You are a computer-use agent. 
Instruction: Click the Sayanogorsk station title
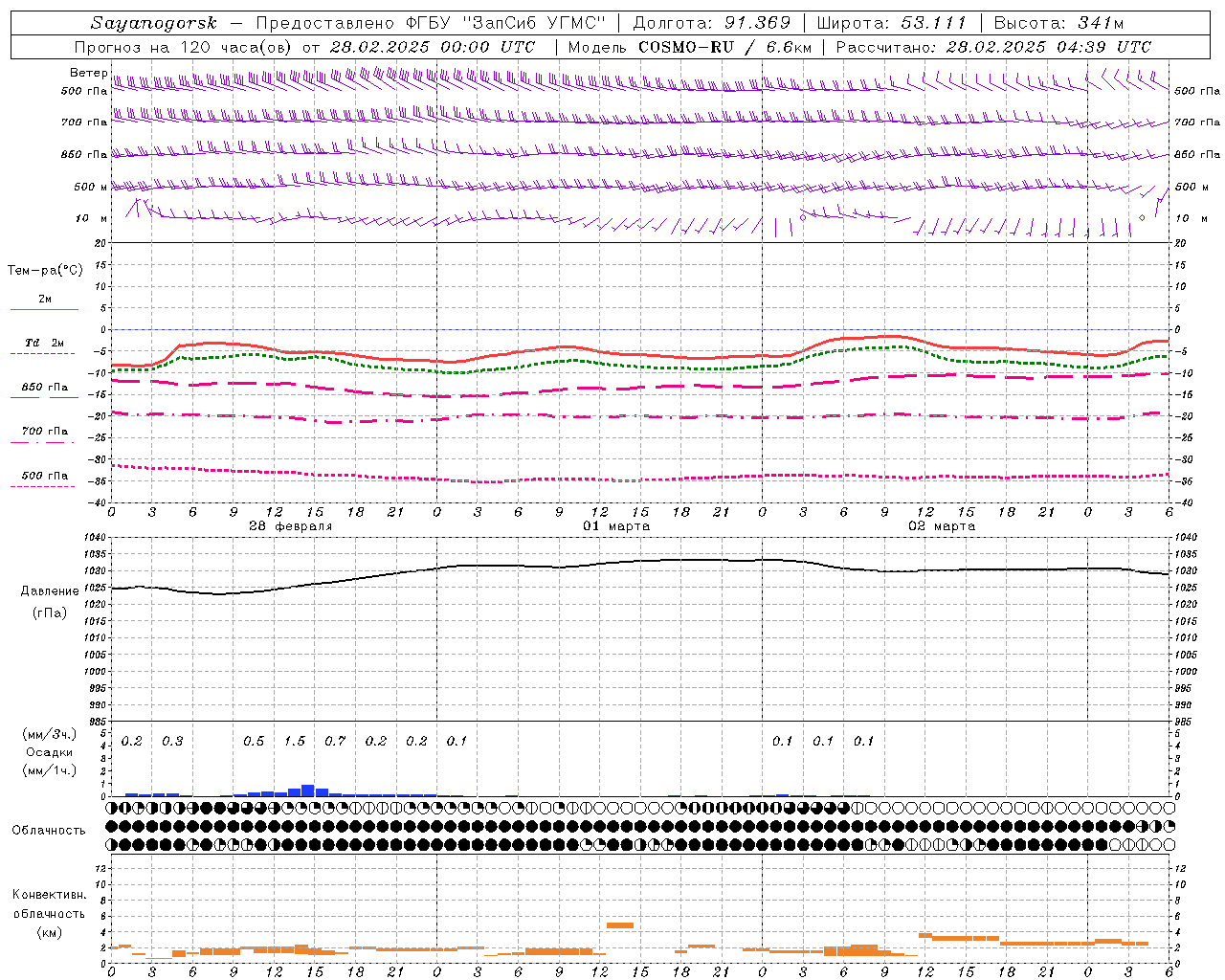154,23
